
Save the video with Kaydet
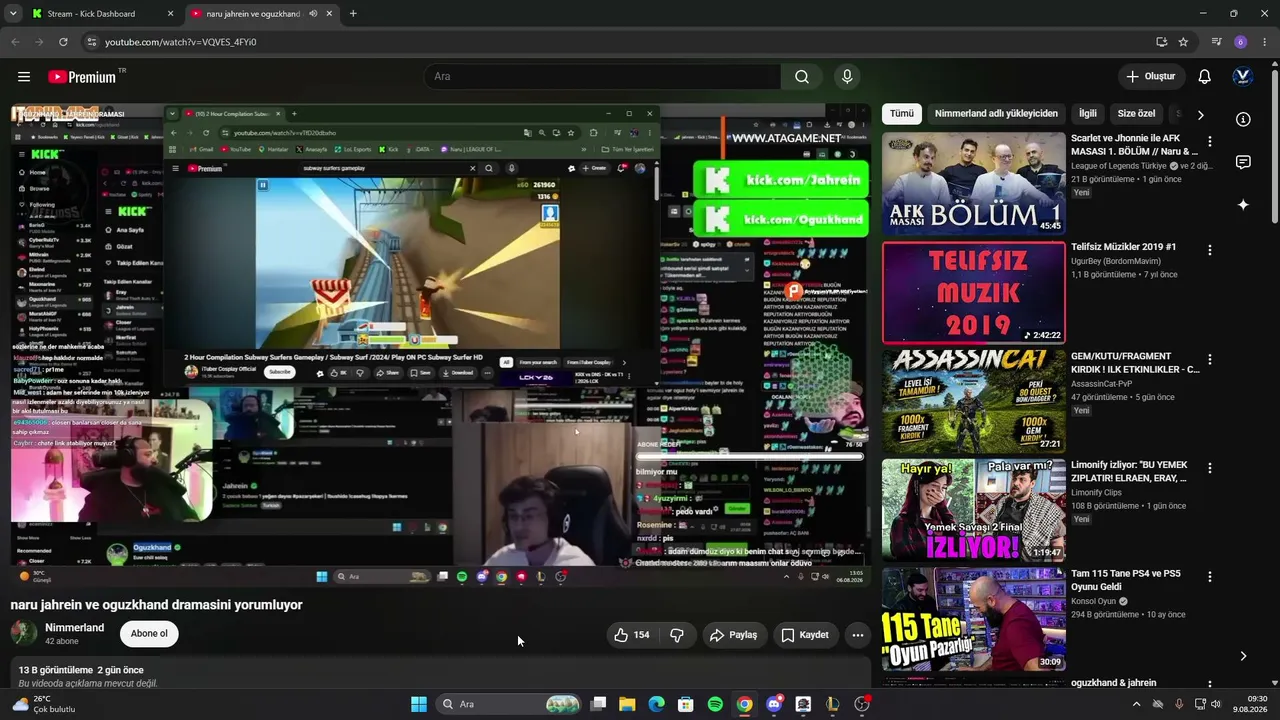(805, 635)
